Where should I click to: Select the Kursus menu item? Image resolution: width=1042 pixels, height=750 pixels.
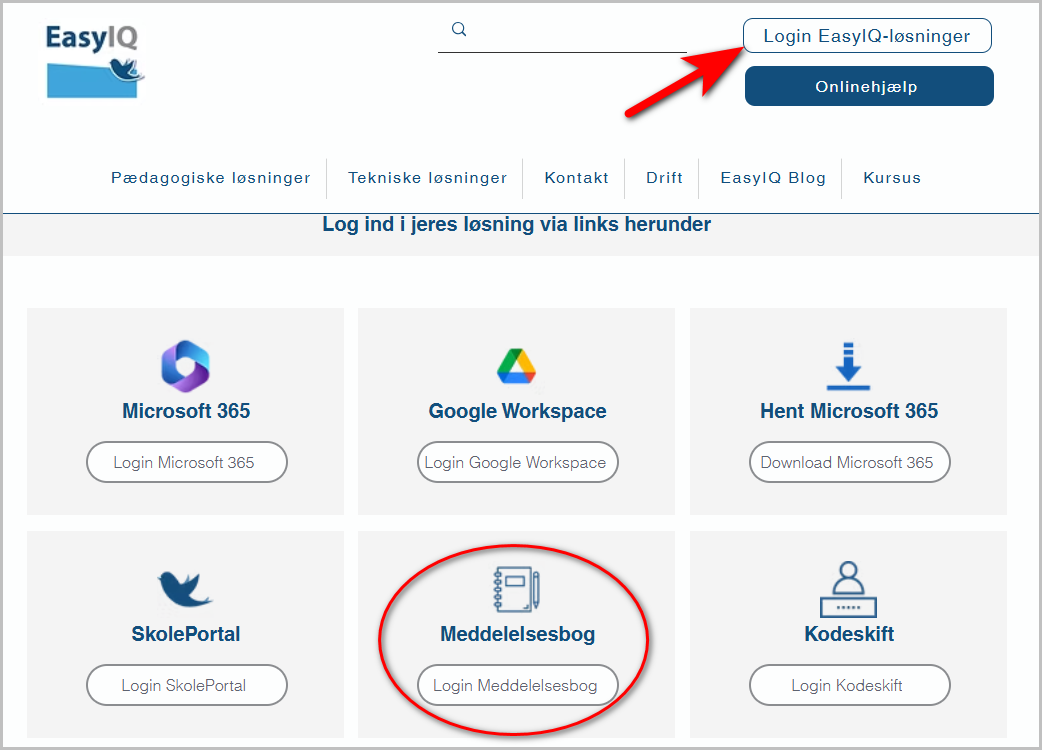pyautogui.click(x=892, y=178)
